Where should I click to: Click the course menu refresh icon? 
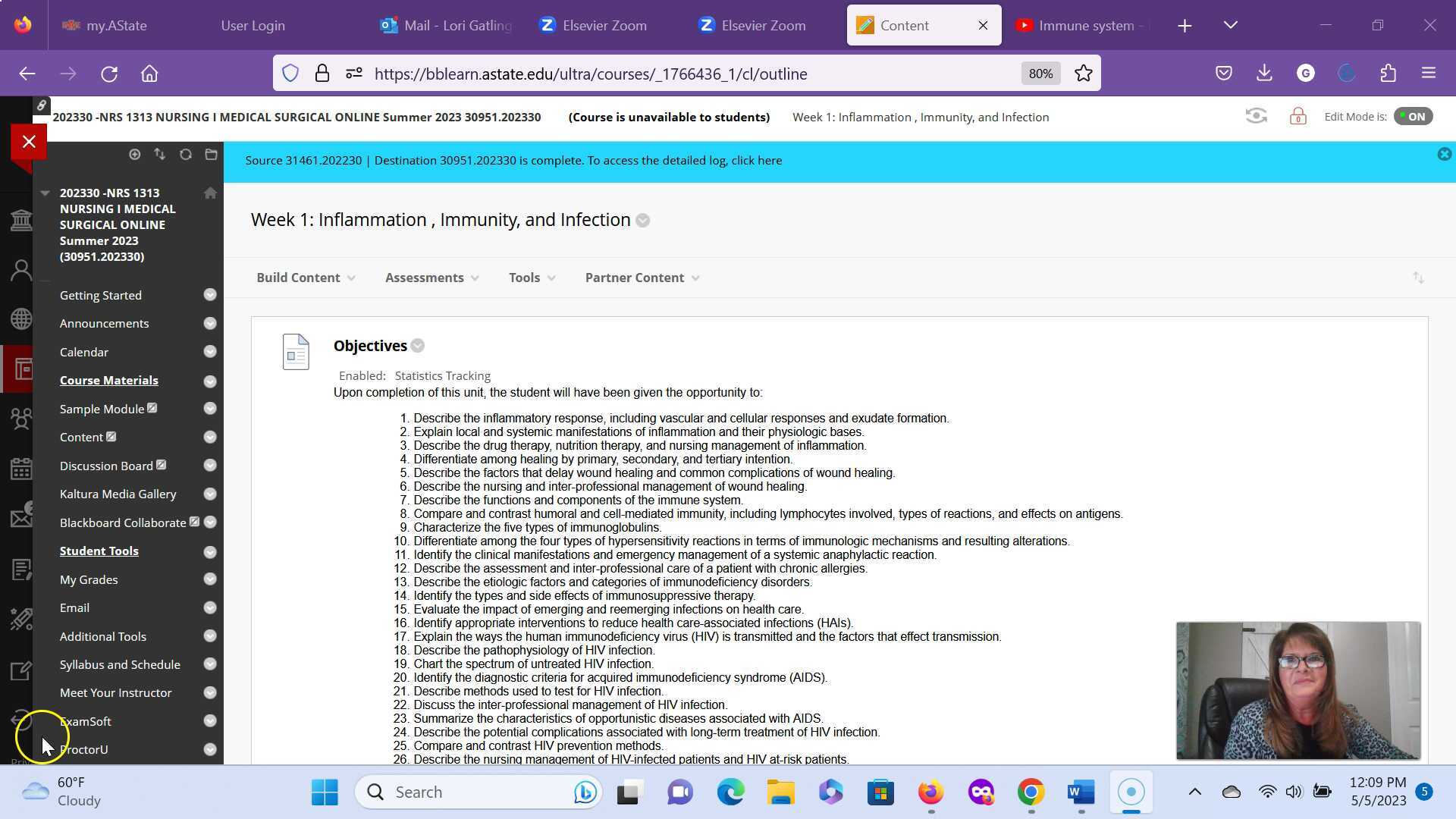coord(185,155)
